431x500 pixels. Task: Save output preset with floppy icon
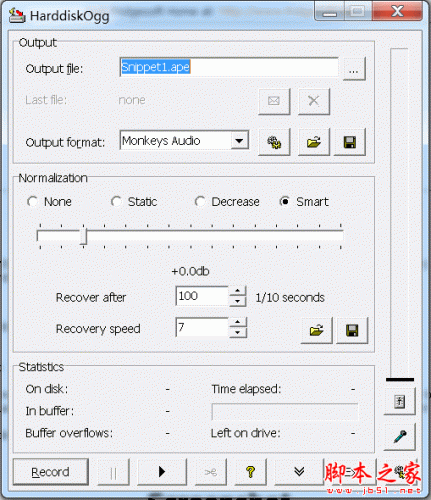click(x=350, y=142)
